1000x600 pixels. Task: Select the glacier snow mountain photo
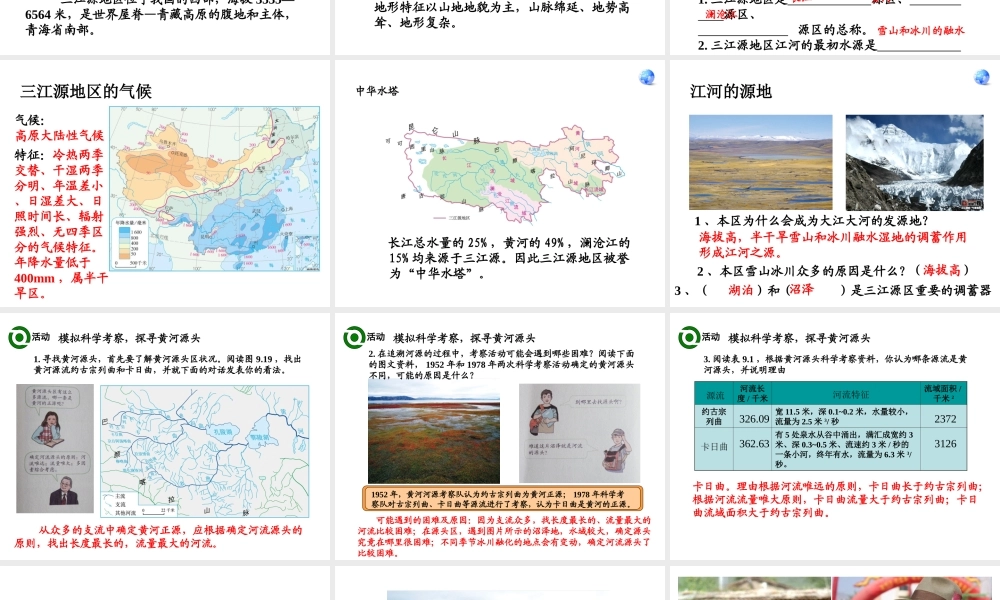click(915, 162)
